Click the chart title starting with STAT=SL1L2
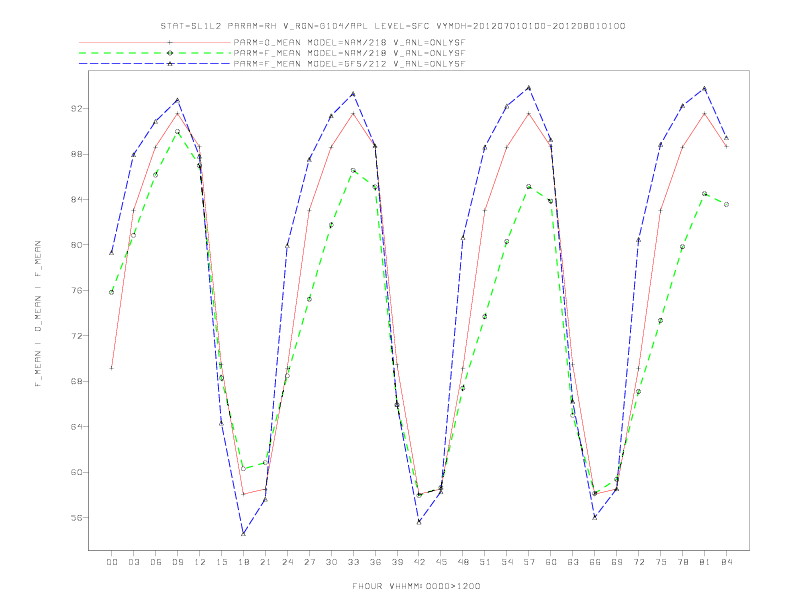Image resolution: width=792 pixels, height=612 pixels. [393, 26]
